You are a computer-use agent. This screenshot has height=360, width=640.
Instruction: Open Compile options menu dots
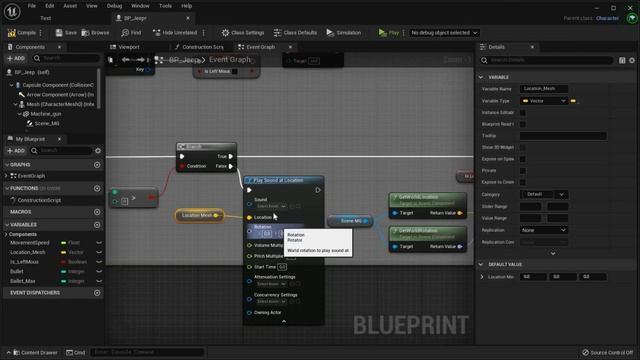point(41,33)
